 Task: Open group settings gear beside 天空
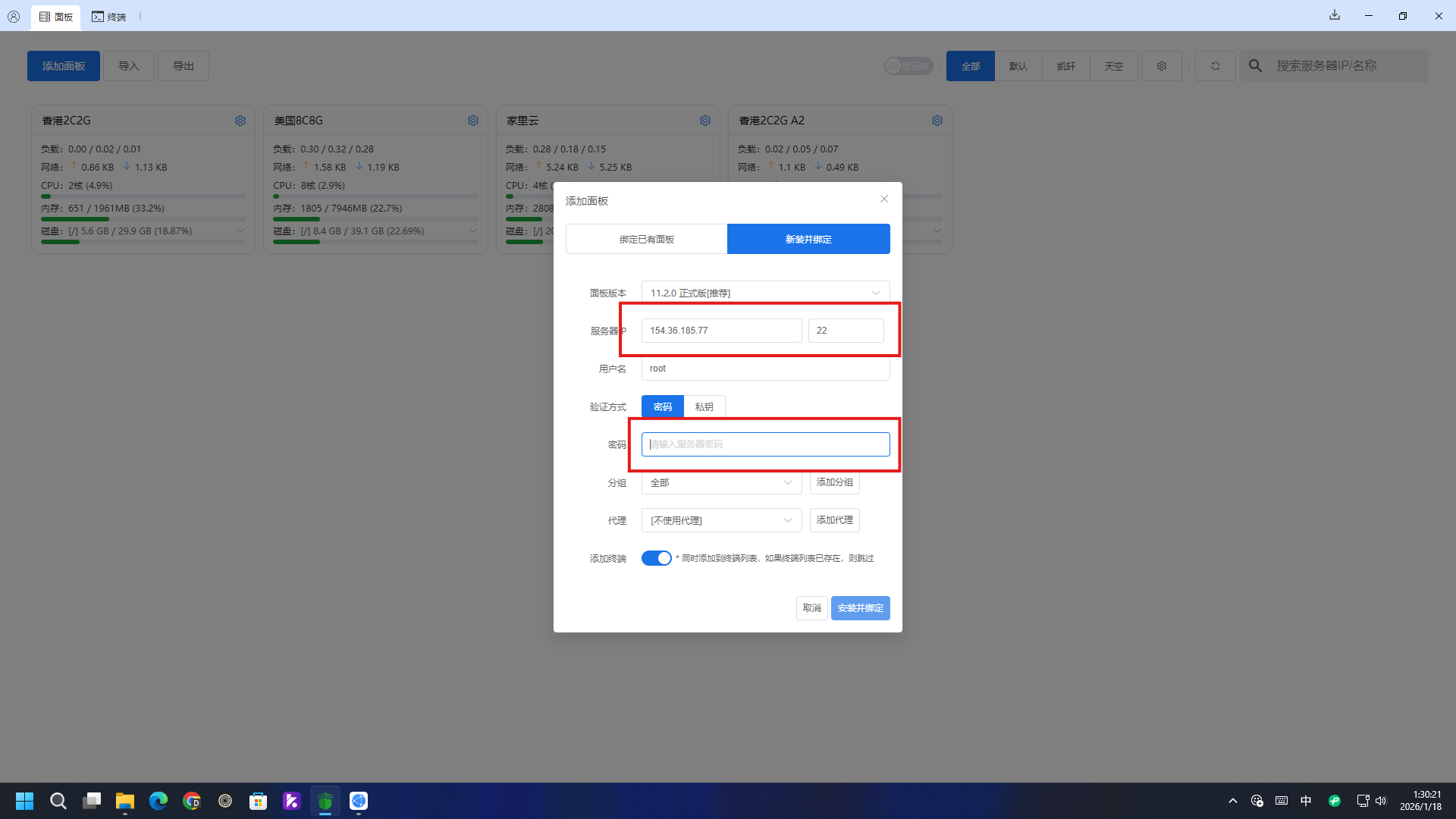[x=1162, y=66]
